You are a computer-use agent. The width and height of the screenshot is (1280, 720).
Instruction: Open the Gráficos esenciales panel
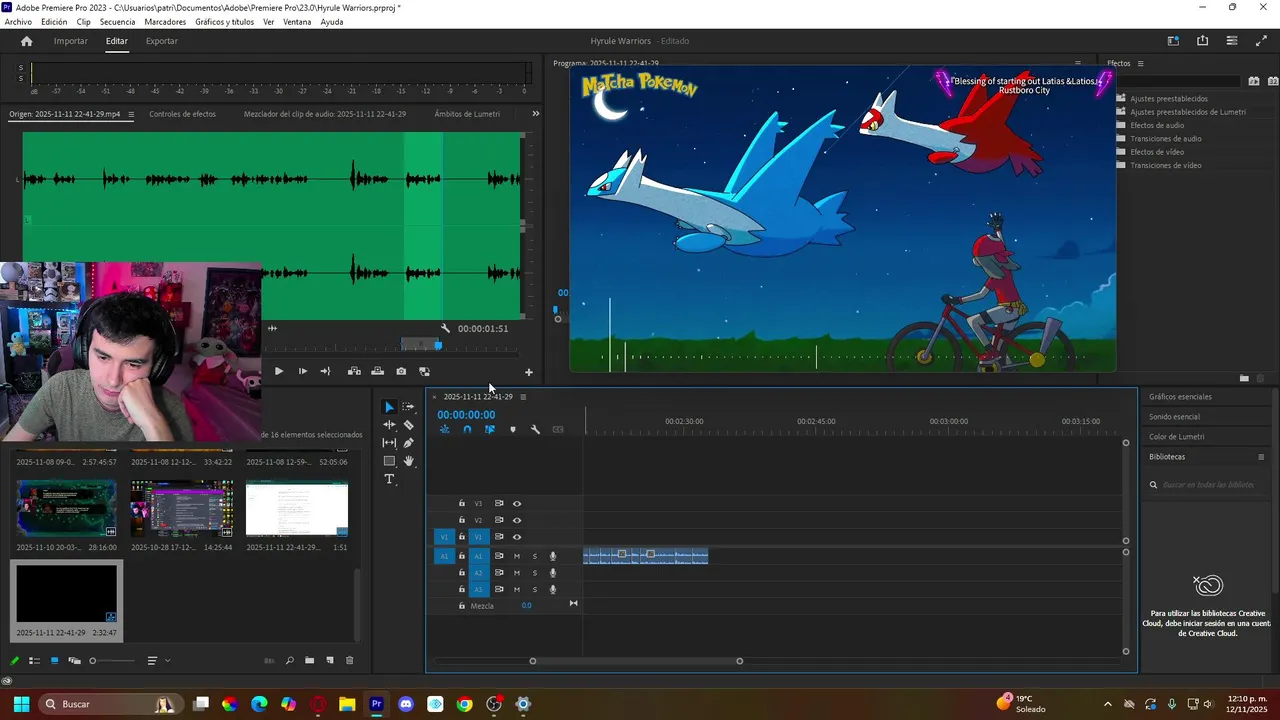1180,397
